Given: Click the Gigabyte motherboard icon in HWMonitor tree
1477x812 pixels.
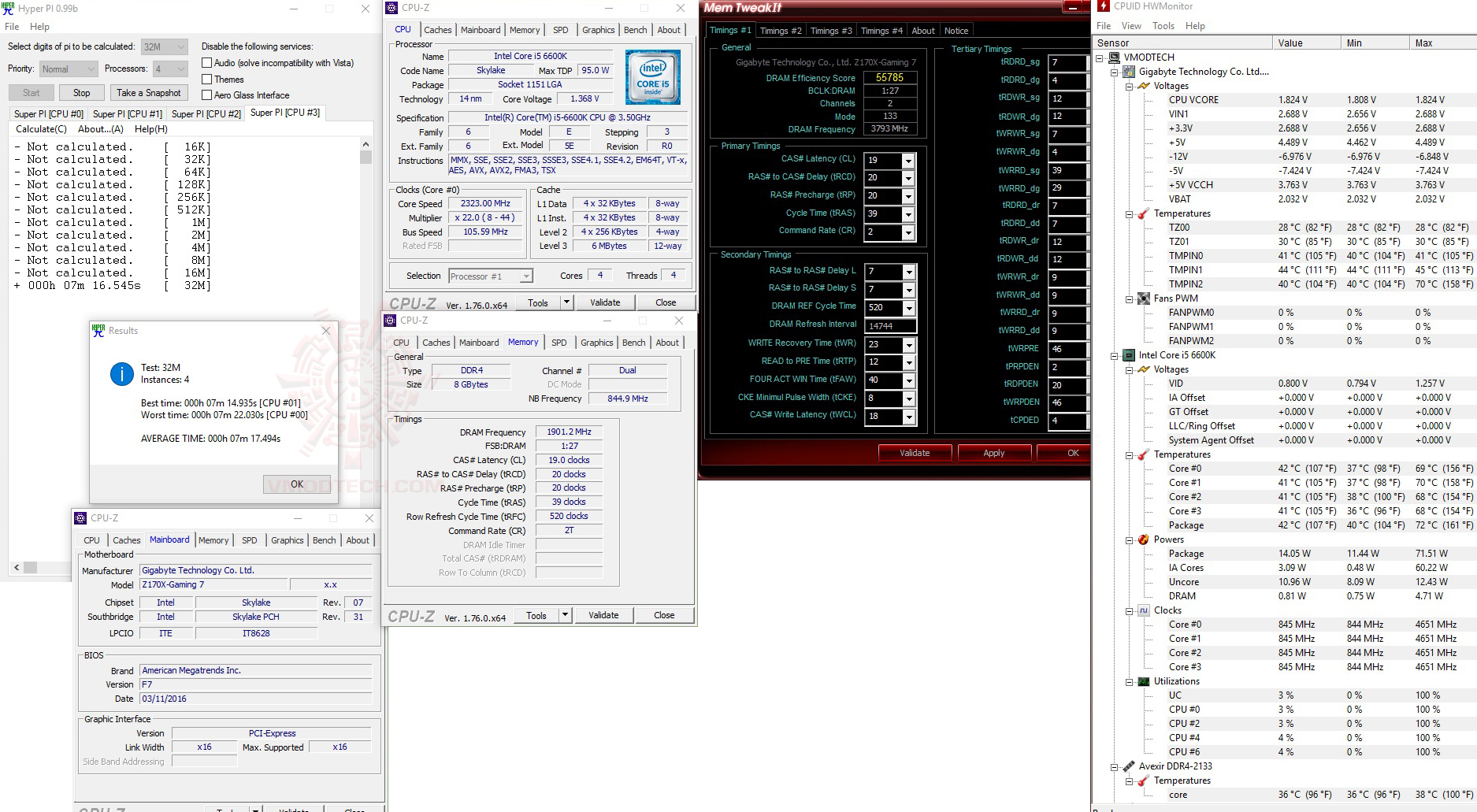Looking at the screenshot, I should coord(1129,72).
